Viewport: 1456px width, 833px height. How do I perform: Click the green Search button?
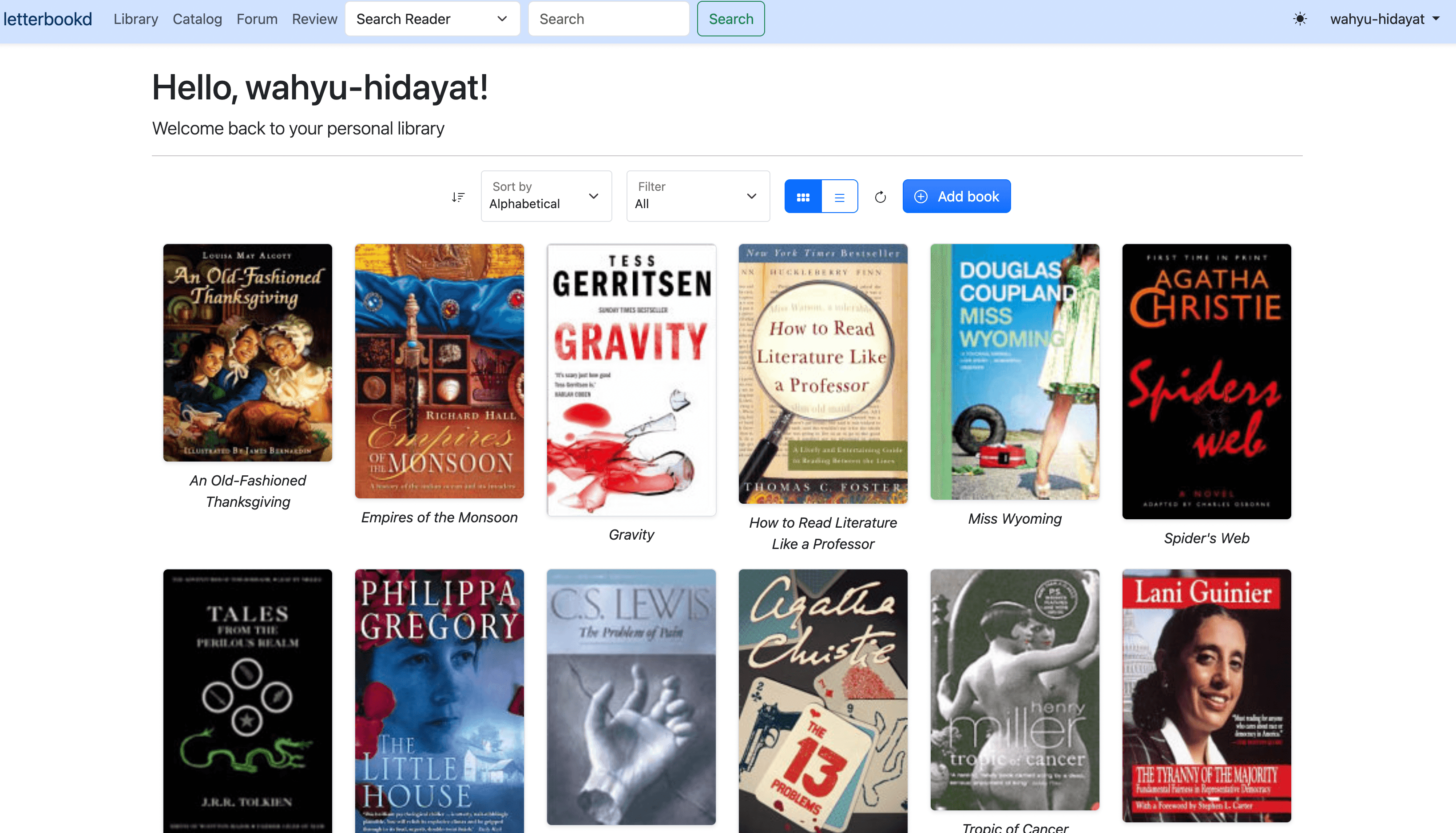click(731, 19)
